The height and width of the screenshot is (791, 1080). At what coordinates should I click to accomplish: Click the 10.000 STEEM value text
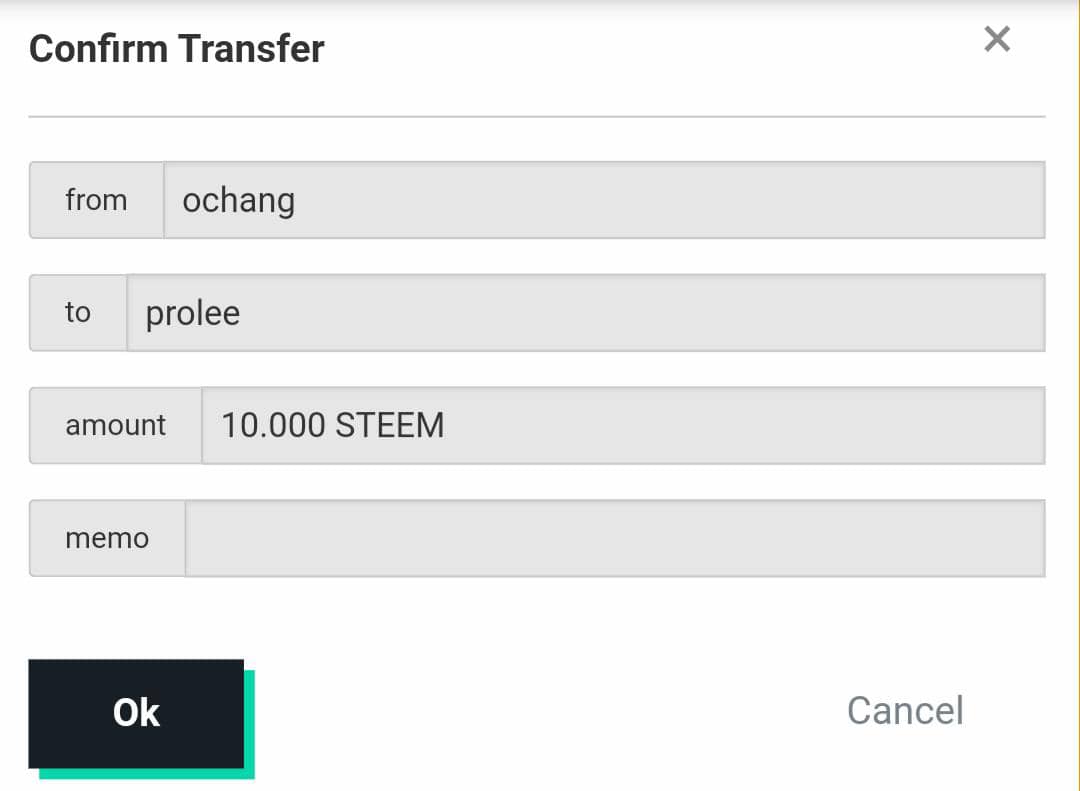tap(332, 426)
